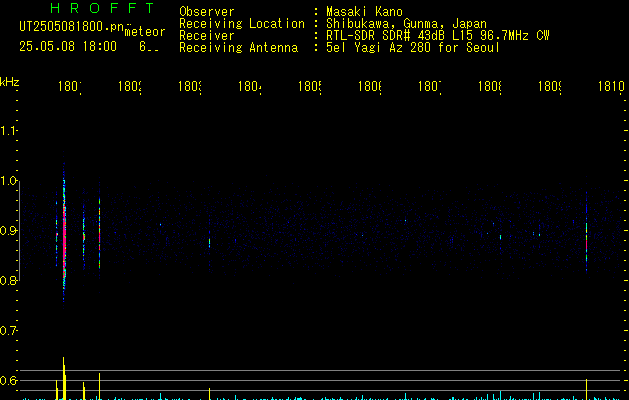Click the Receiving Antenna label
The image size is (629, 400).
click(x=238, y=48)
